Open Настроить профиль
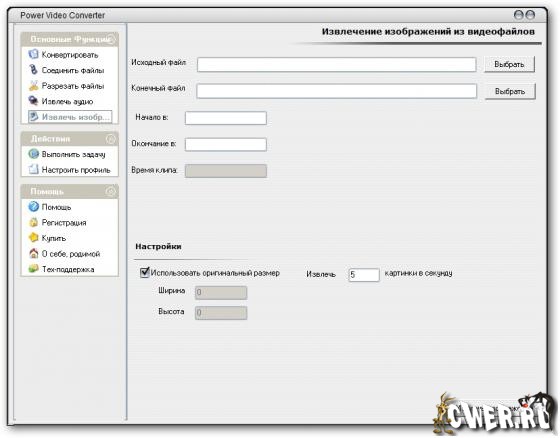 [76, 170]
